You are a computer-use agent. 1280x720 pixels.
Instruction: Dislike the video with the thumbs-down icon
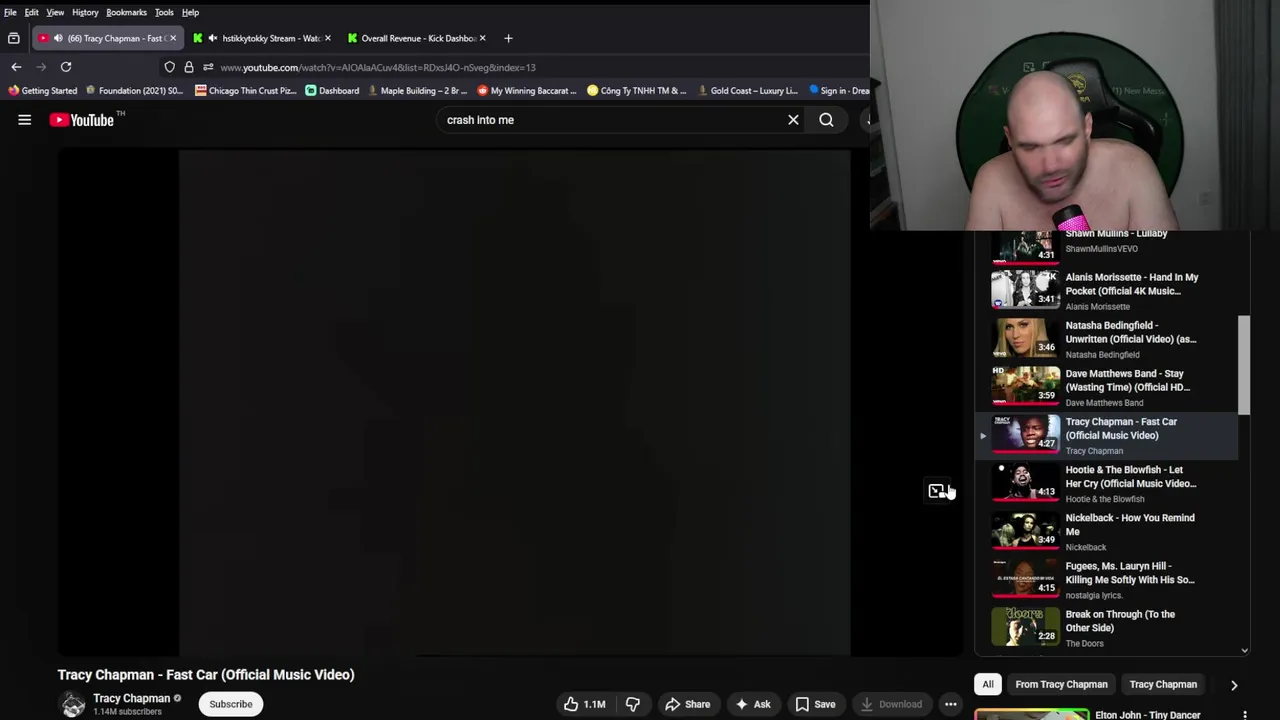tap(632, 704)
